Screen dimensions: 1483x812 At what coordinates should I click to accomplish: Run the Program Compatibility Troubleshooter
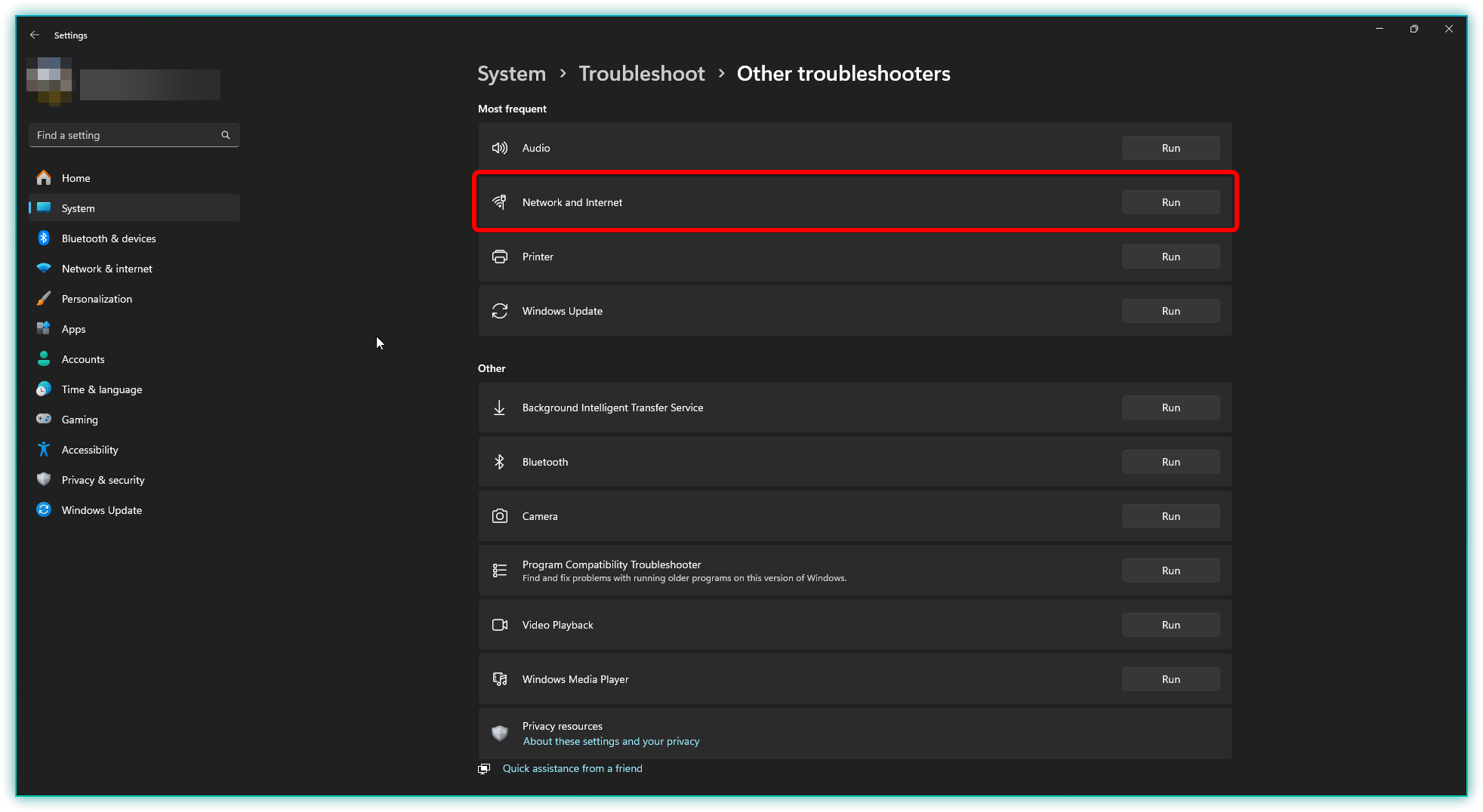point(1170,571)
